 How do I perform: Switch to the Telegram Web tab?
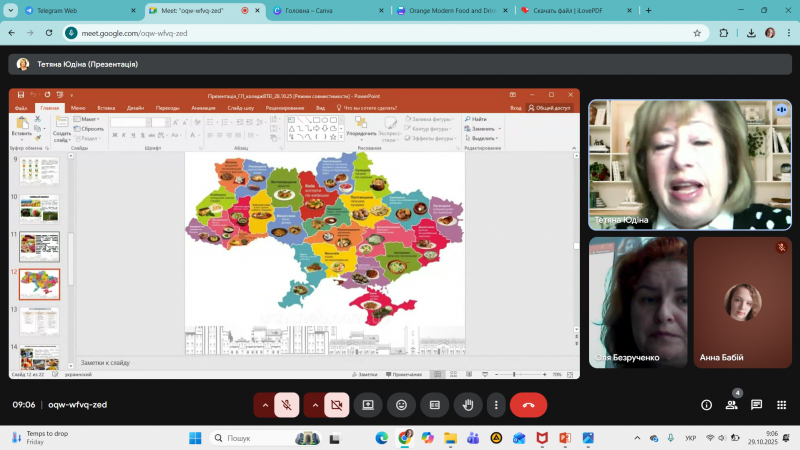tap(70, 10)
